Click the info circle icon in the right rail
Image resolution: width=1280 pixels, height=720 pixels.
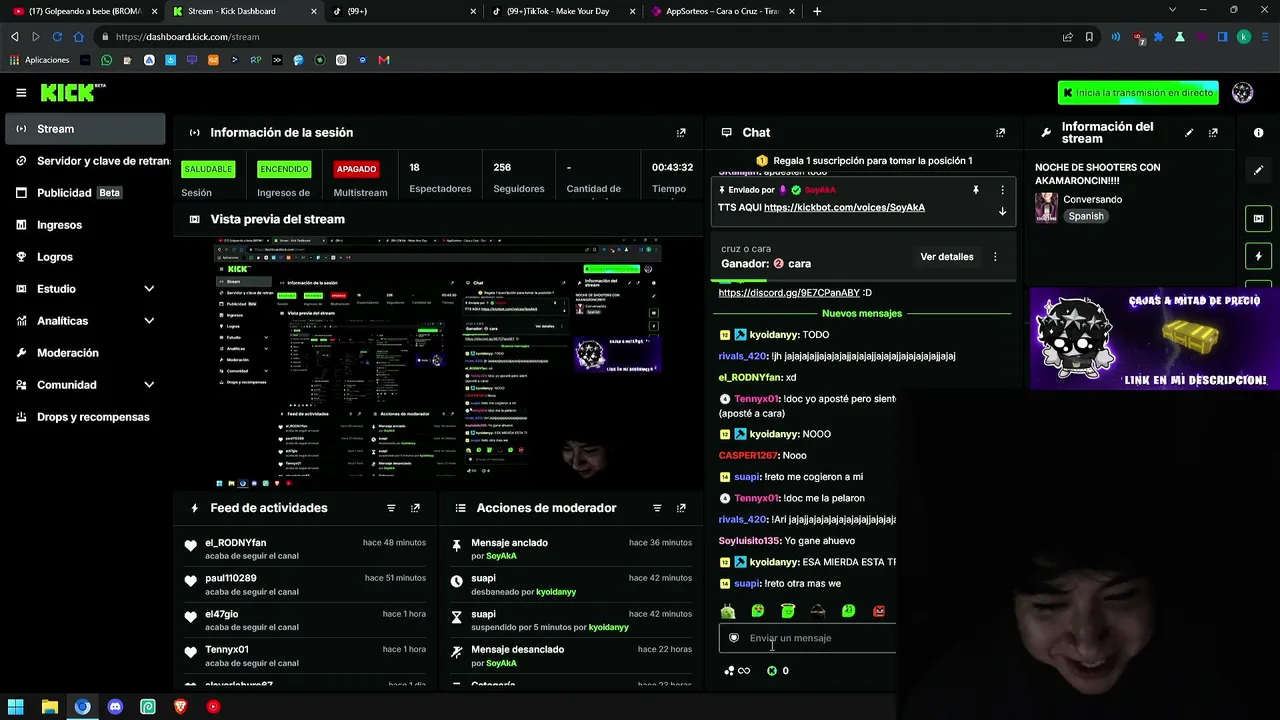[1258, 132]
